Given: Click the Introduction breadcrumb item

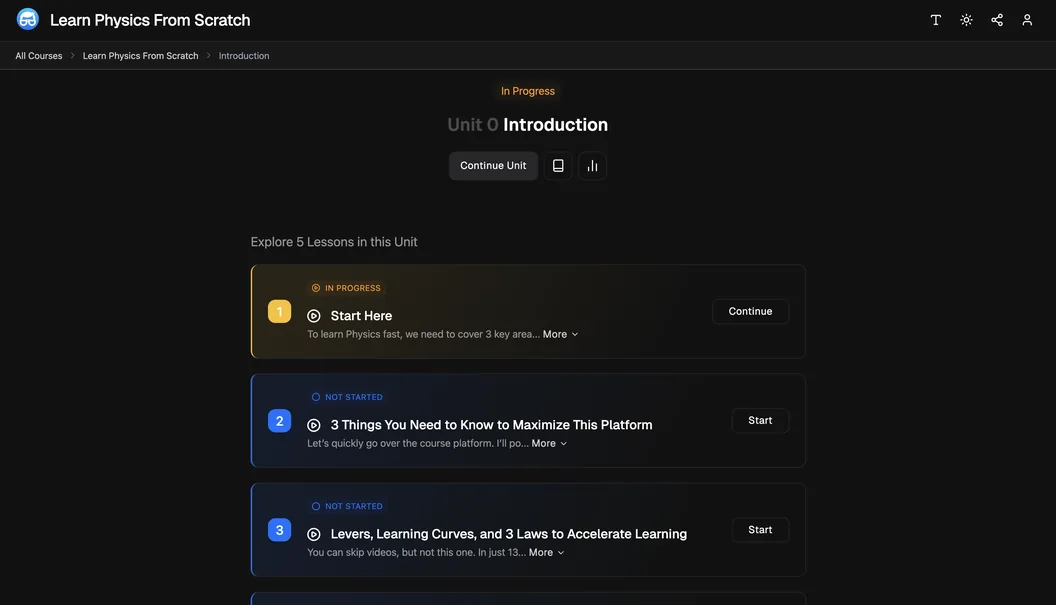Looking at the screenshot, I should pyautogui.click(x=244, y=56).
